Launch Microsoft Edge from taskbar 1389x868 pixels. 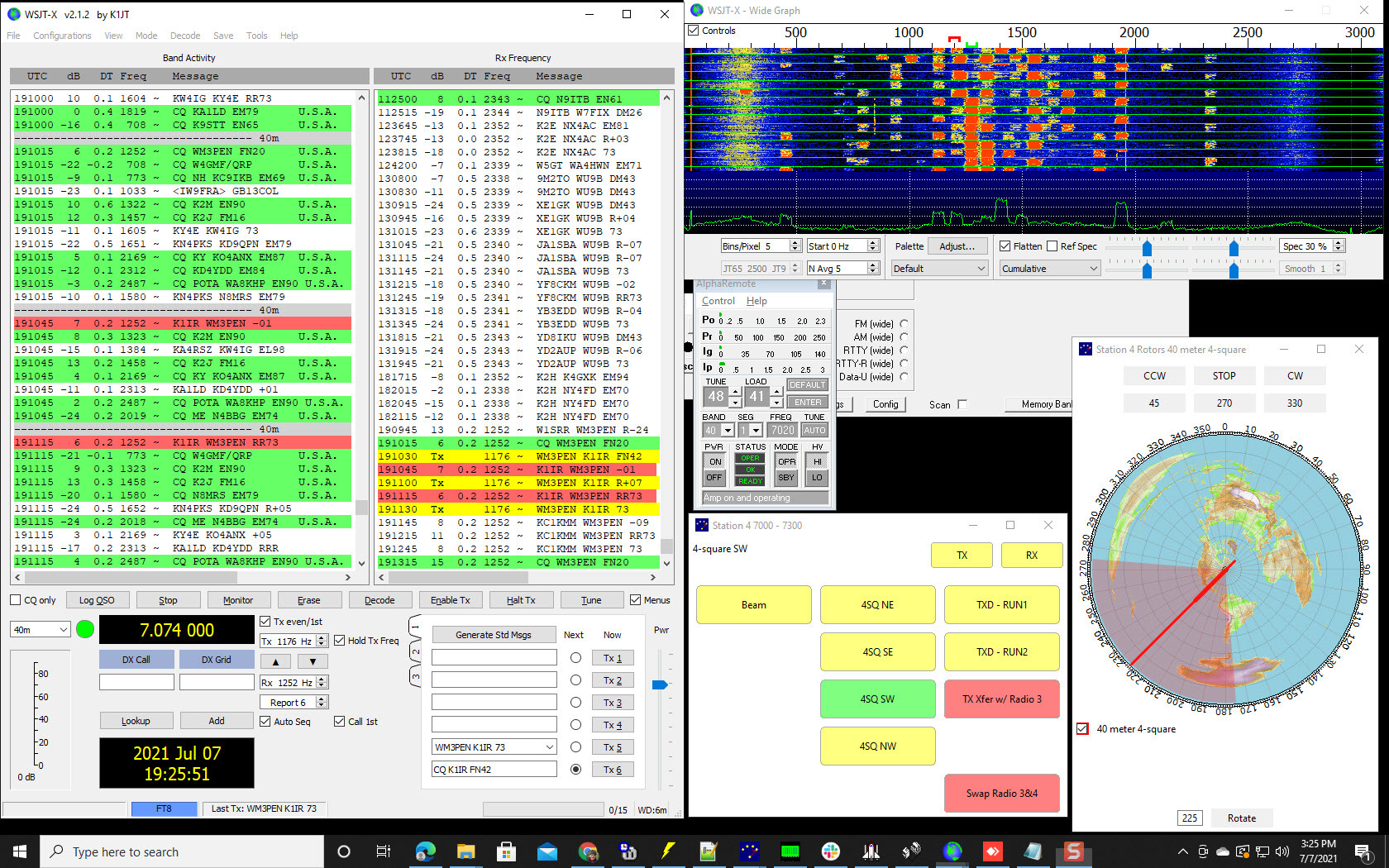pyautogui.click(x=425, y=851)
